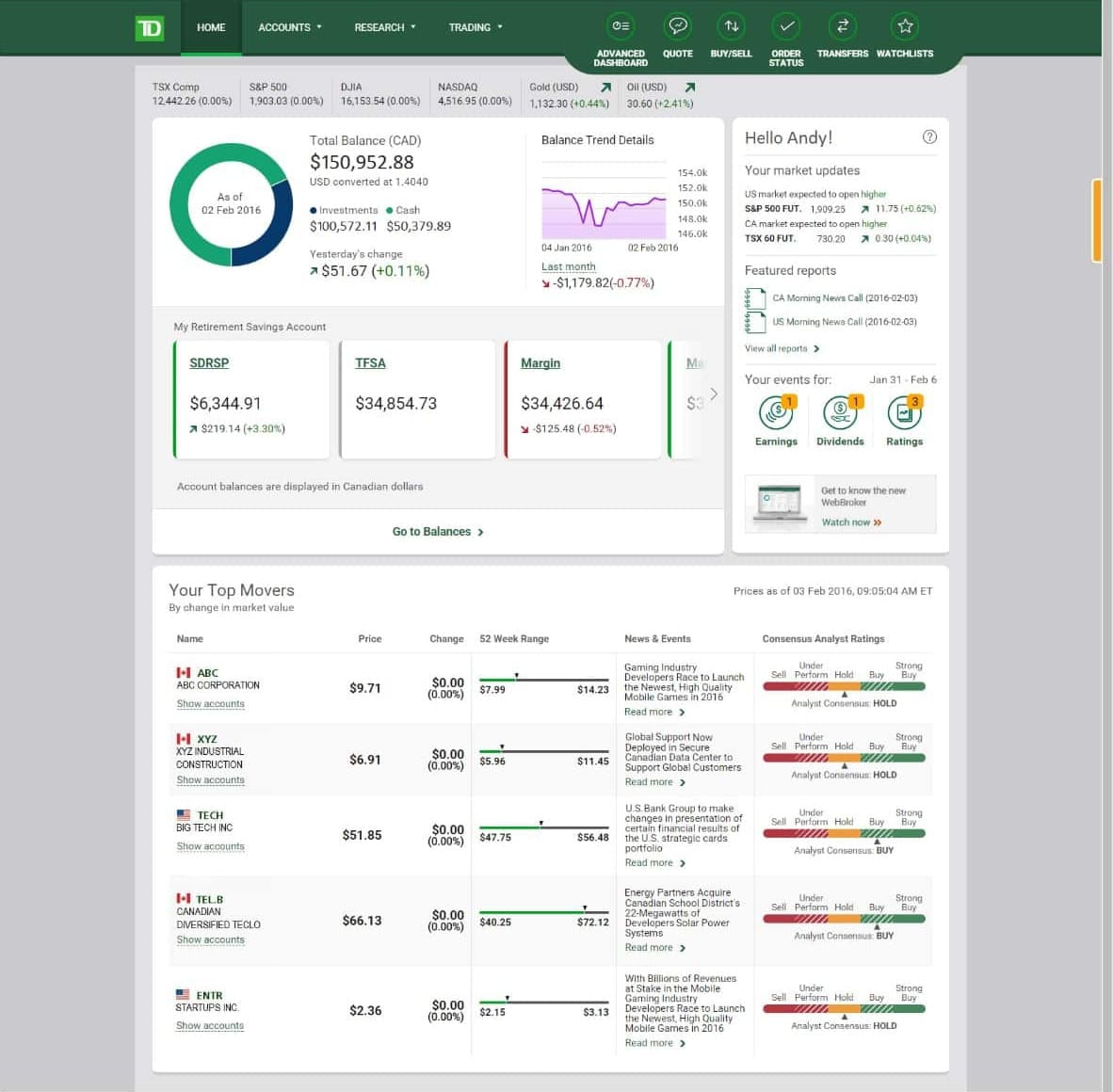1113x1092 pixels.
Task: Open the Dividends events icon
Action: 841,413
